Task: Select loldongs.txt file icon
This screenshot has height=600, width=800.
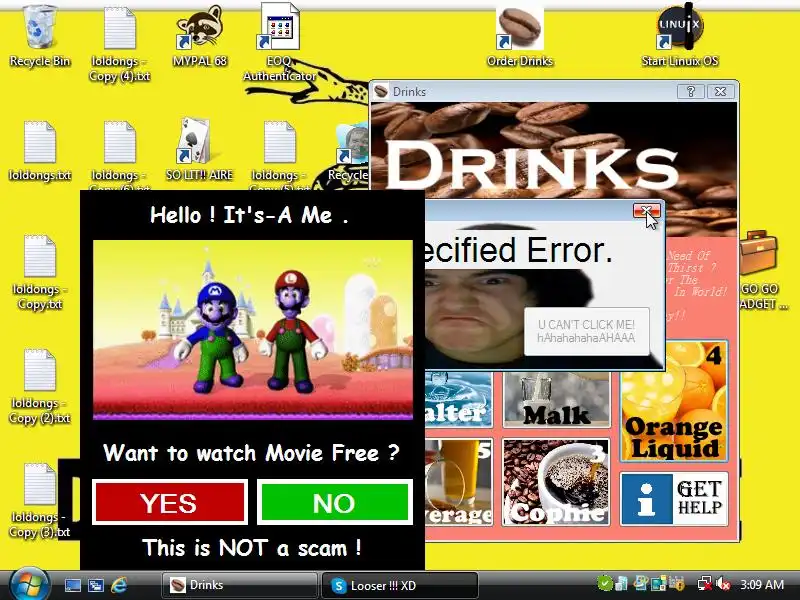Action: (39, 151)
